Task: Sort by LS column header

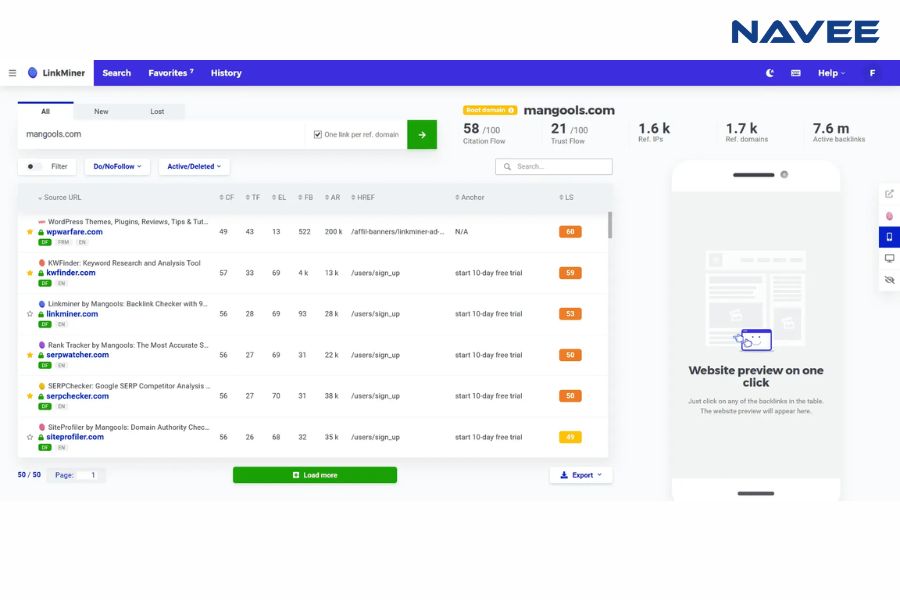Action: 567,198
